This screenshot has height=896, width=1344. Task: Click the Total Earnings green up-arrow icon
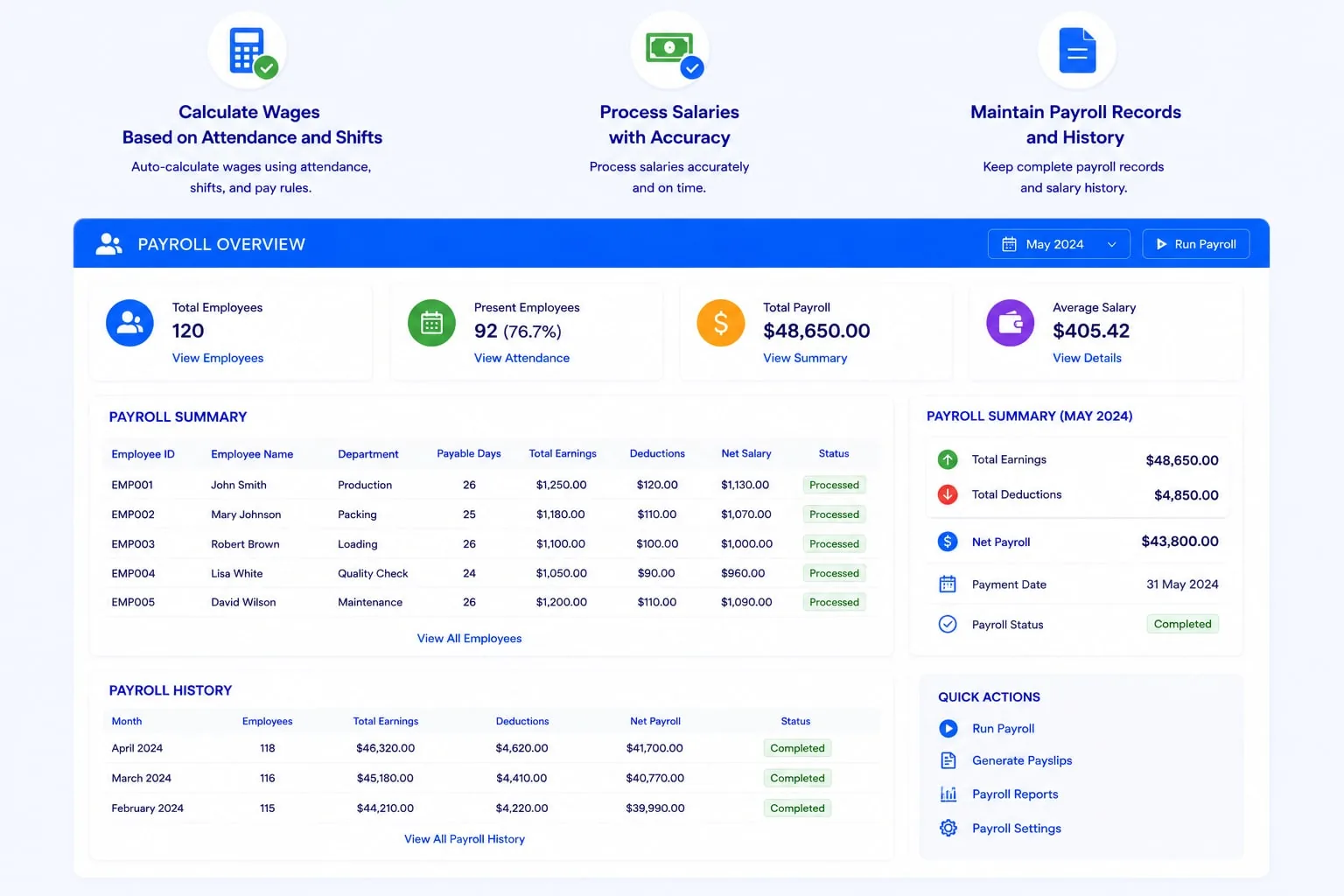(948, 459)
